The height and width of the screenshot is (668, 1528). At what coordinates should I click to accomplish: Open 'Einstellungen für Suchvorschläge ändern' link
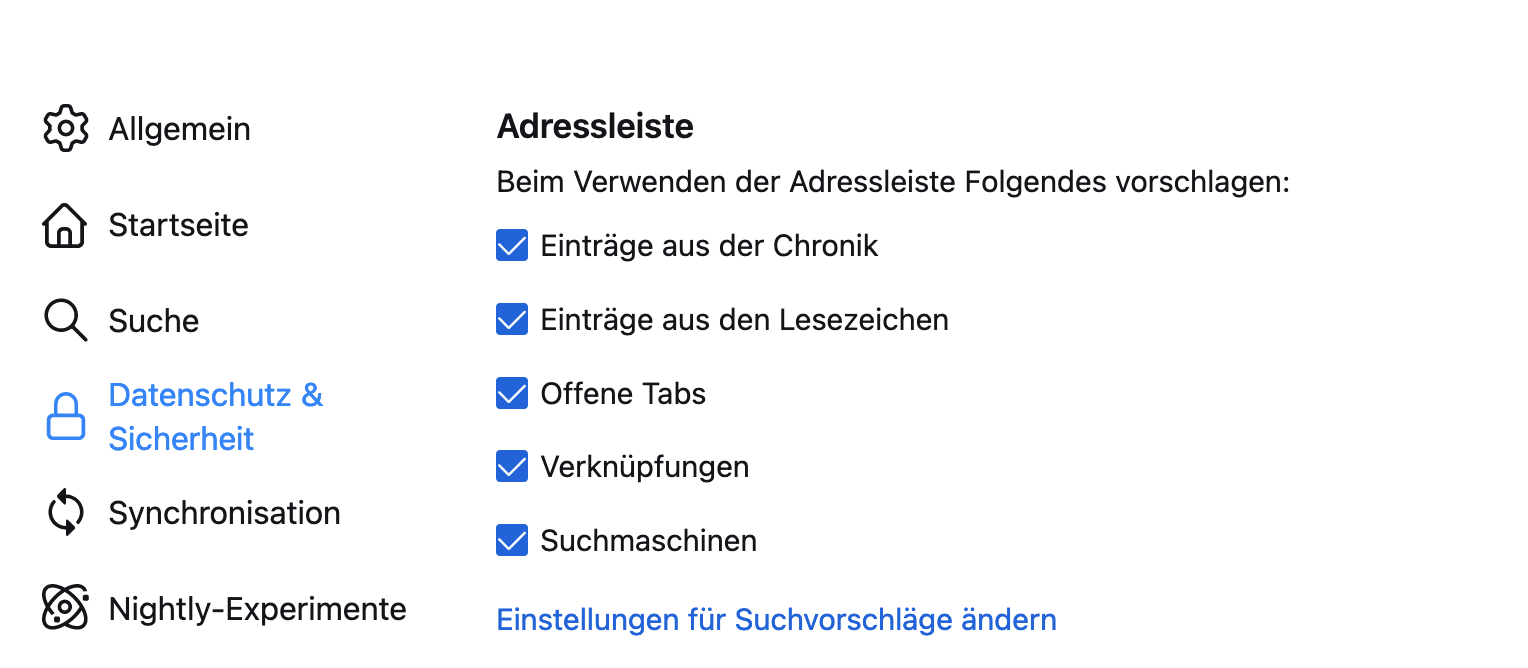776,620
